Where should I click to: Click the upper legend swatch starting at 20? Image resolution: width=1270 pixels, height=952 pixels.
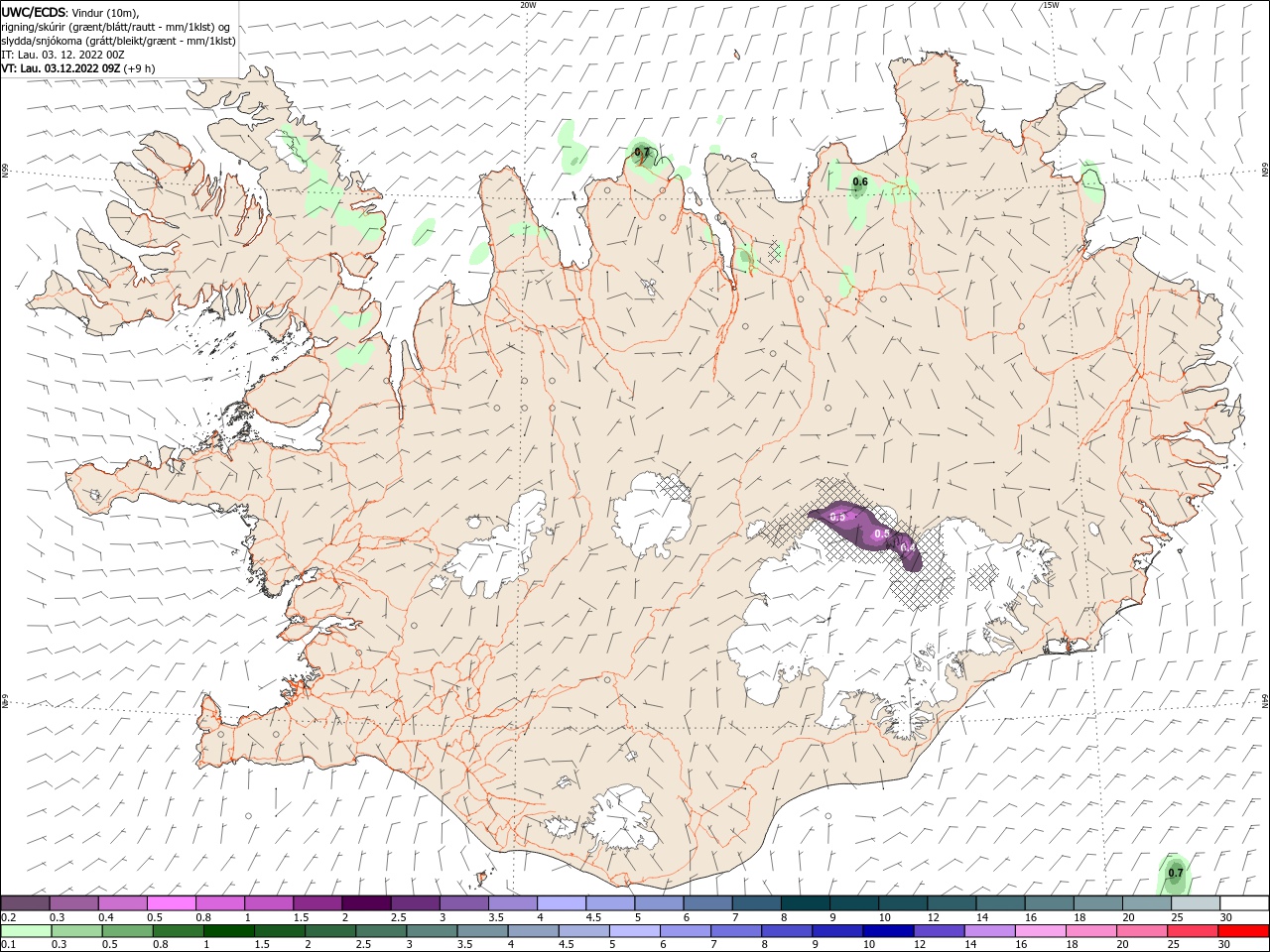coord(1147,903)
